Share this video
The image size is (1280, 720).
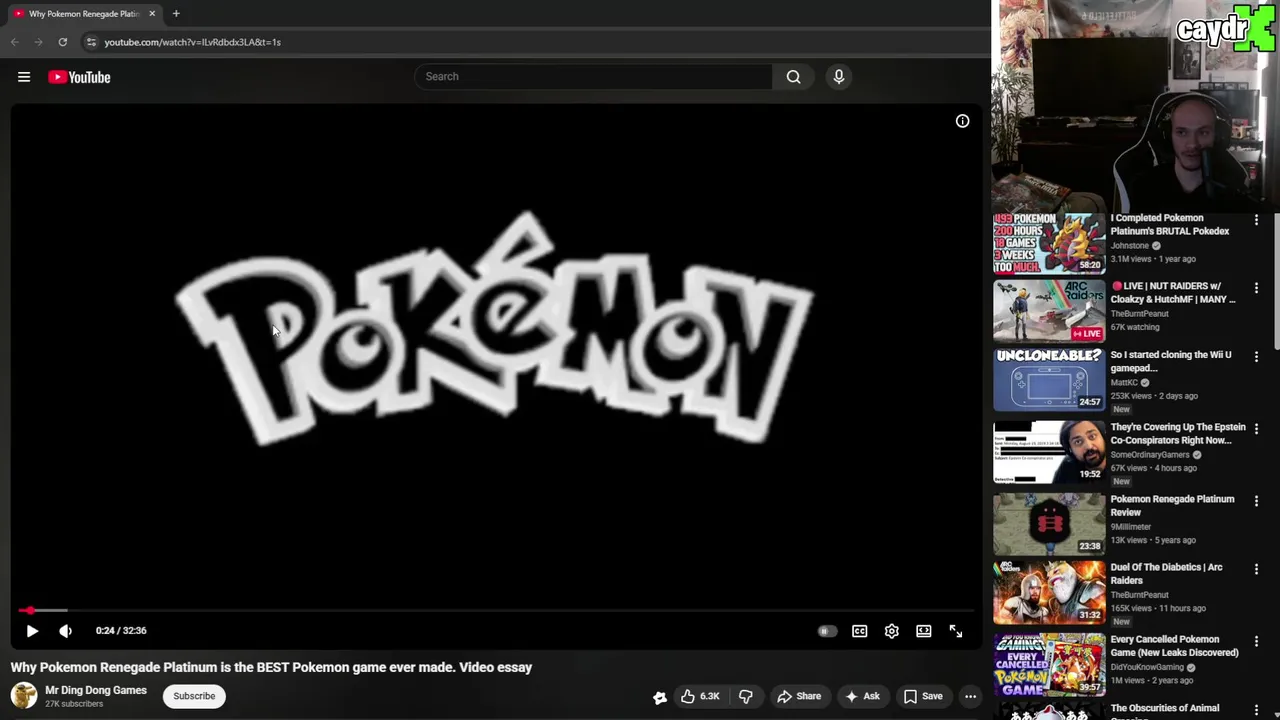tap(799, 696)
